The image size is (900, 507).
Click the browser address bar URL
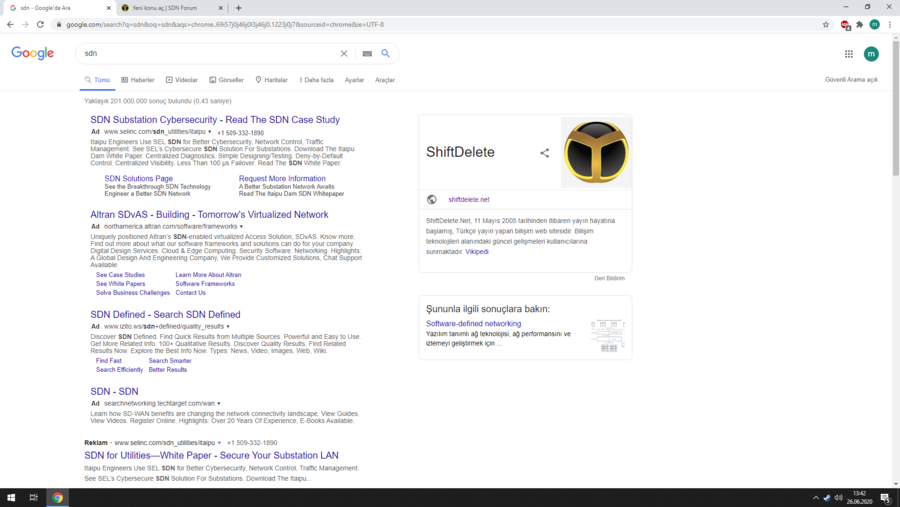pyautogui.click(x=225, y=25)
